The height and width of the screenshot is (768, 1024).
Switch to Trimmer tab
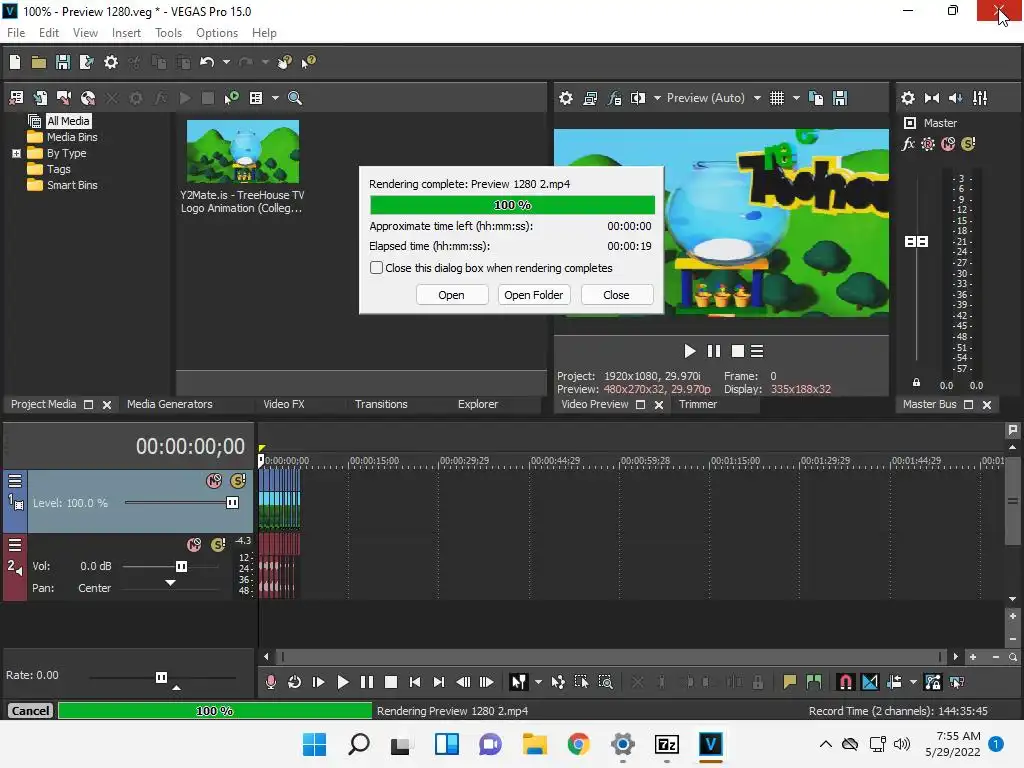697,404
